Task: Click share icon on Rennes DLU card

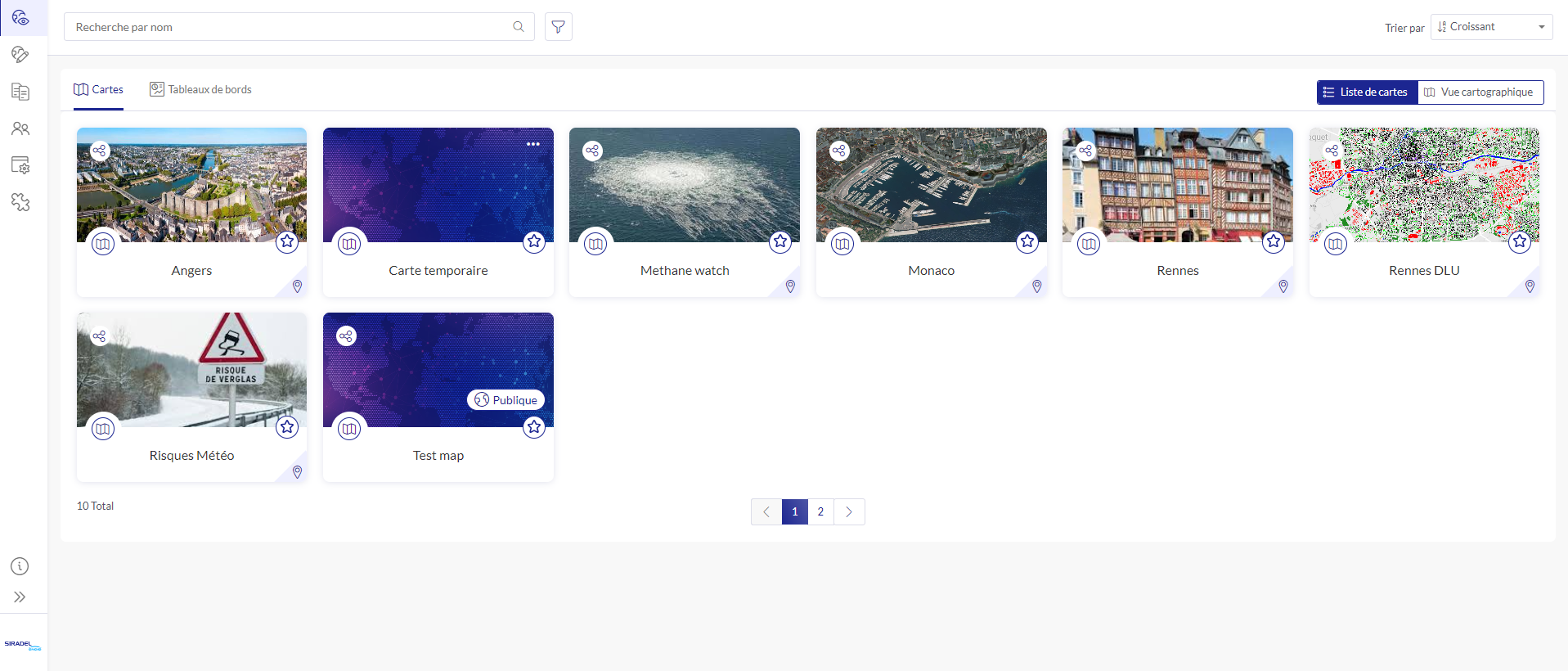Action: click(x=1332, y=151)
